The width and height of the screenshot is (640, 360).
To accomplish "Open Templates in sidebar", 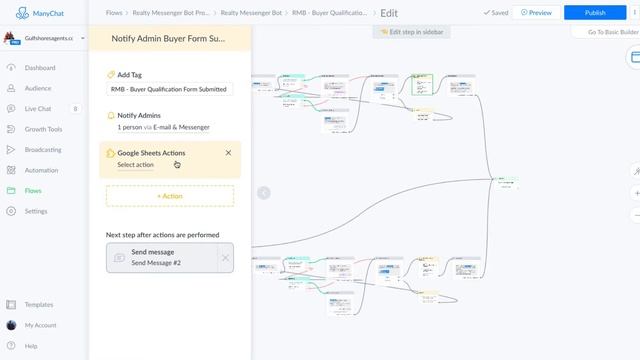I will click(x=39, y=304).
